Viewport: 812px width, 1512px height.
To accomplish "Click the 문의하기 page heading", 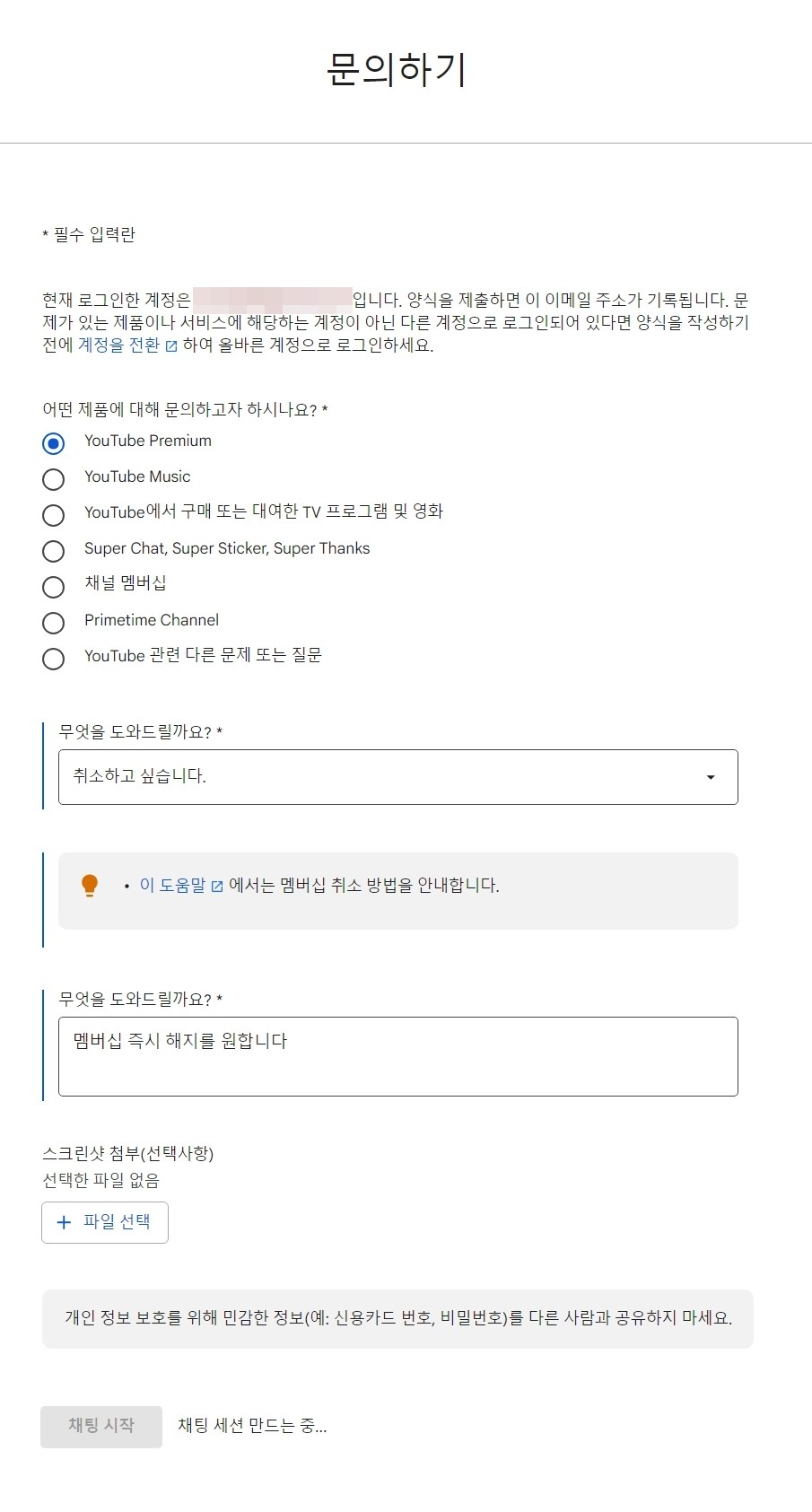I will coord(396,70).
